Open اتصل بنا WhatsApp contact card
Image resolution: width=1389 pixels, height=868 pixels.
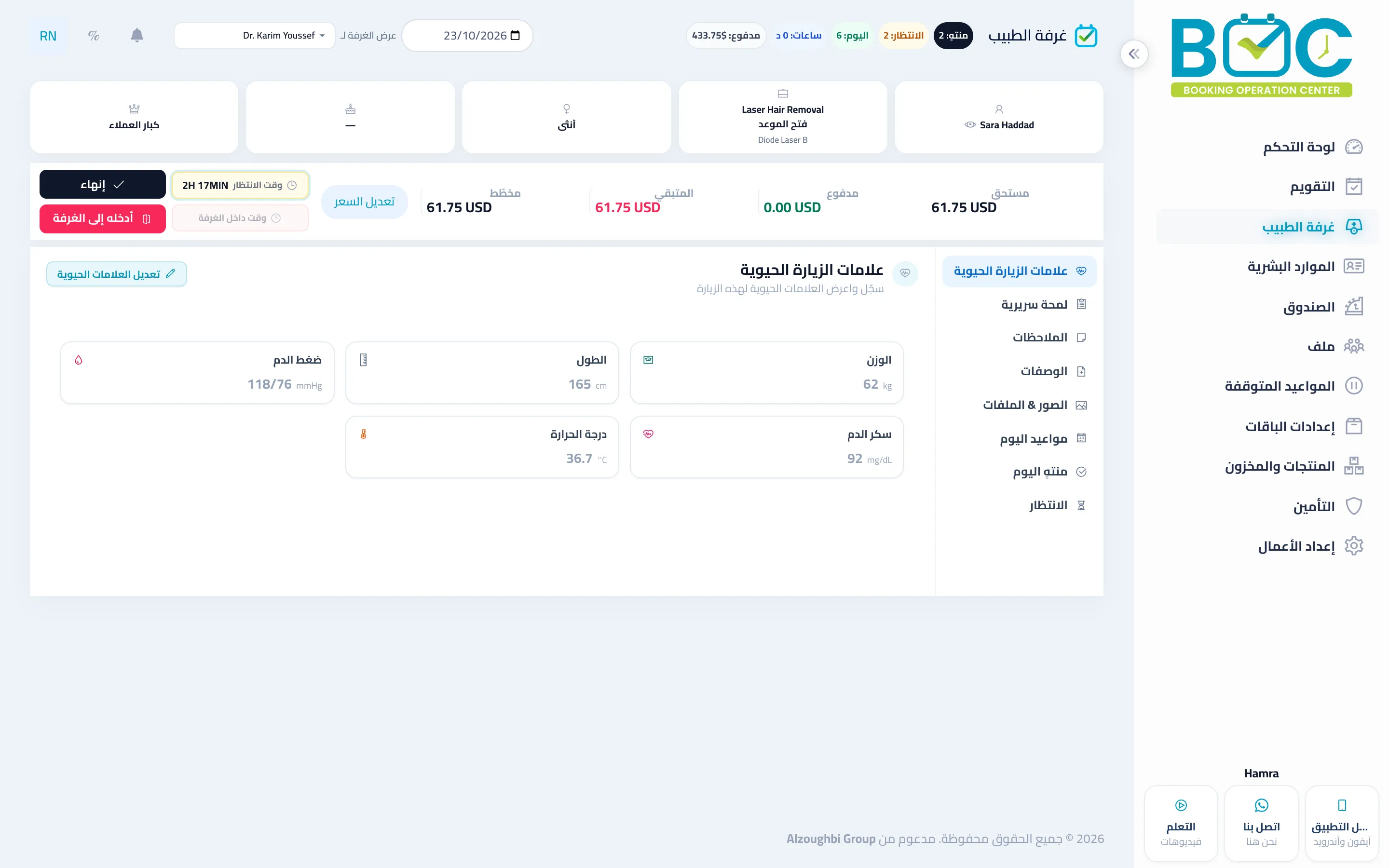[x=1261, y=824]
